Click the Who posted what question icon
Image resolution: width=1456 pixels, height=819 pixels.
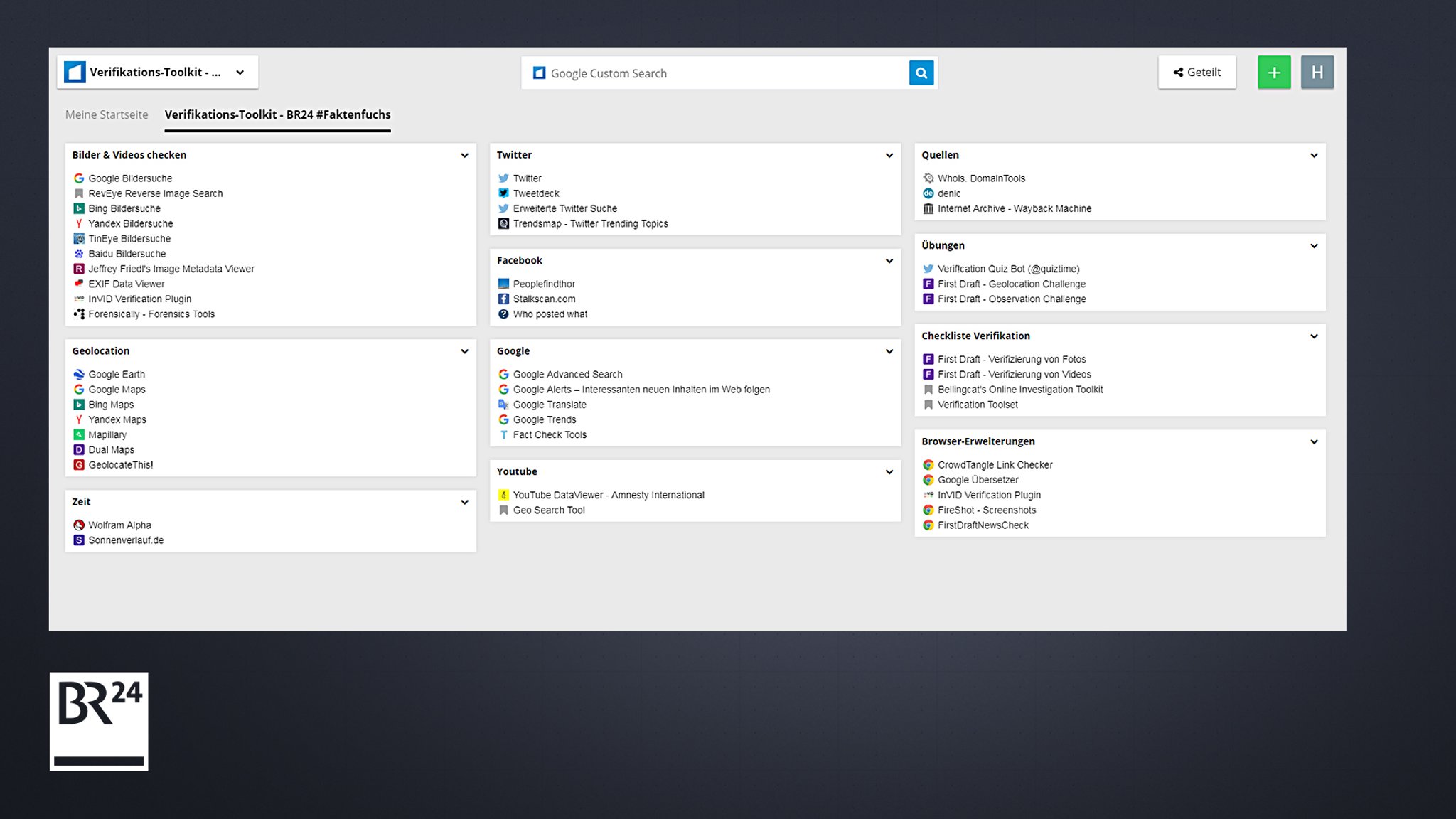pos(503,314)
